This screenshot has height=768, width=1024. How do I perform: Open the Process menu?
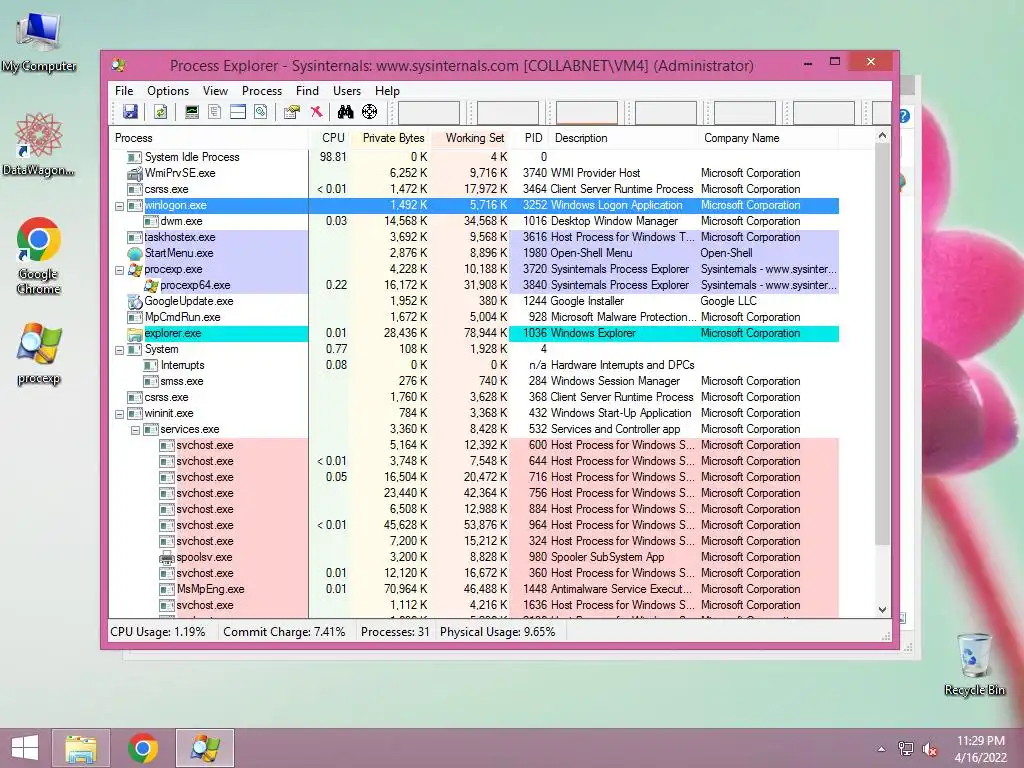262,91
